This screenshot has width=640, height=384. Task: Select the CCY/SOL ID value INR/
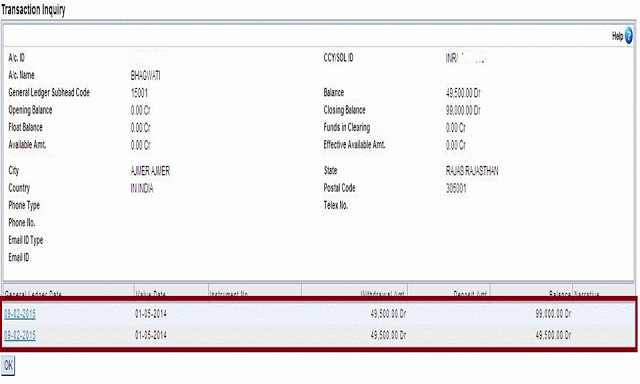click(x=452, y=58)
